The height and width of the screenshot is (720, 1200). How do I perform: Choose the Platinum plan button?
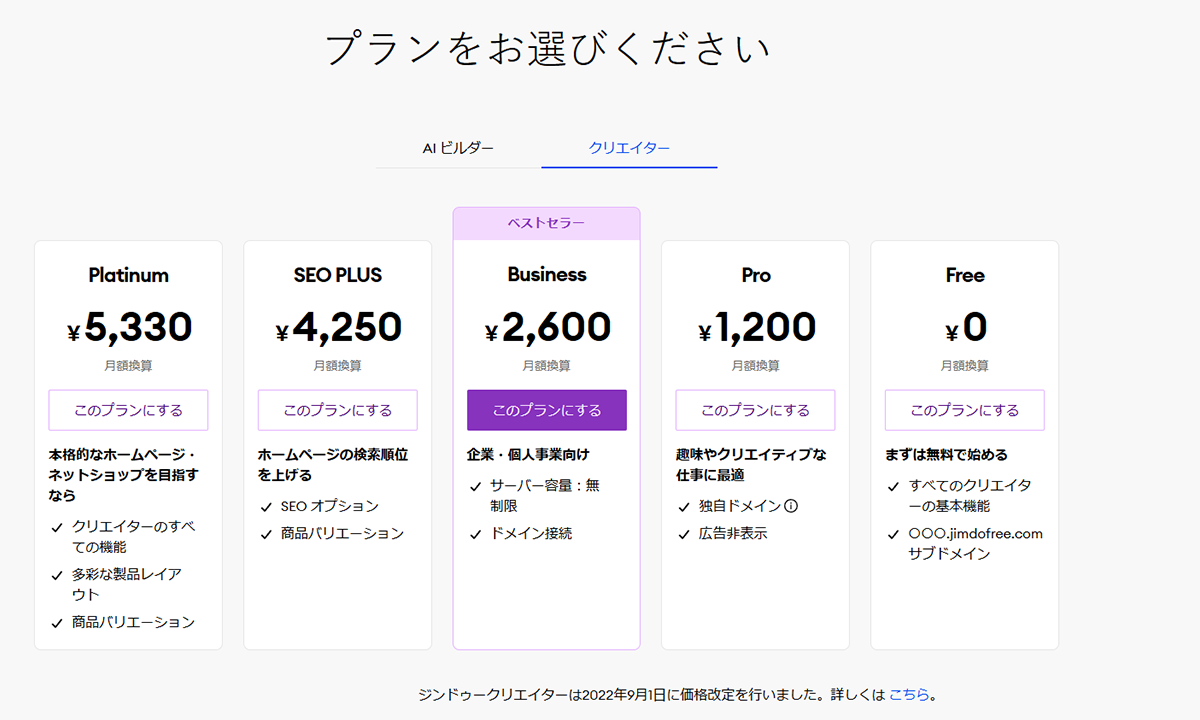tap(128, 410)
